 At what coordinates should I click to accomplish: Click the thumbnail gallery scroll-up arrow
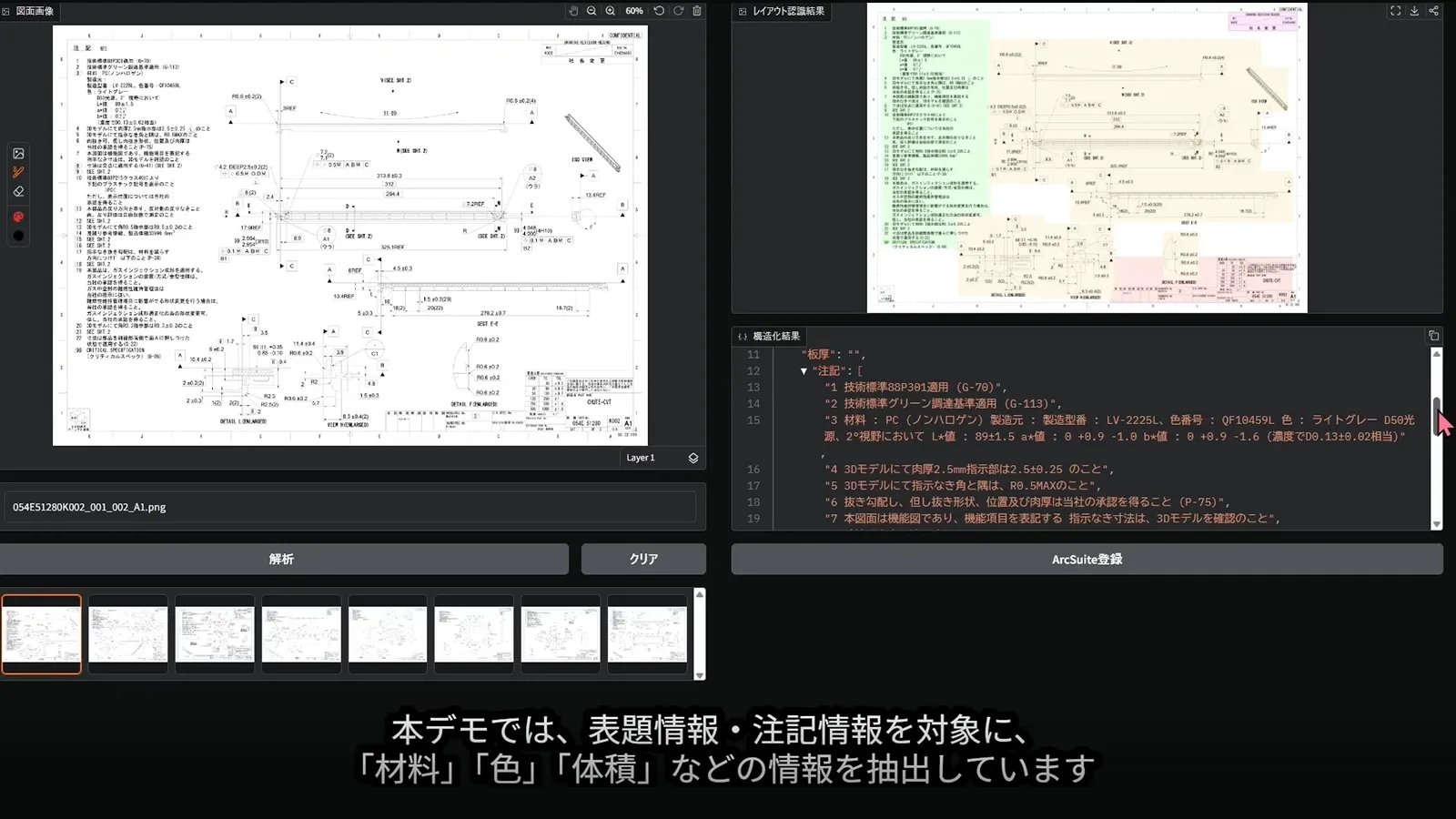click(x=700, y=594)
